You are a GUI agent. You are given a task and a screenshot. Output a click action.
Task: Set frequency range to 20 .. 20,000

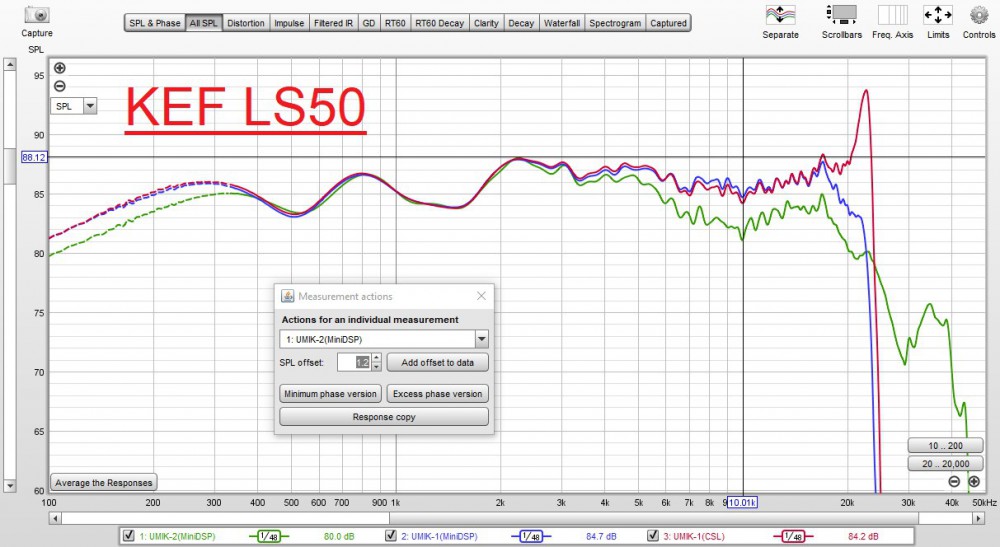tap(945, 463)
